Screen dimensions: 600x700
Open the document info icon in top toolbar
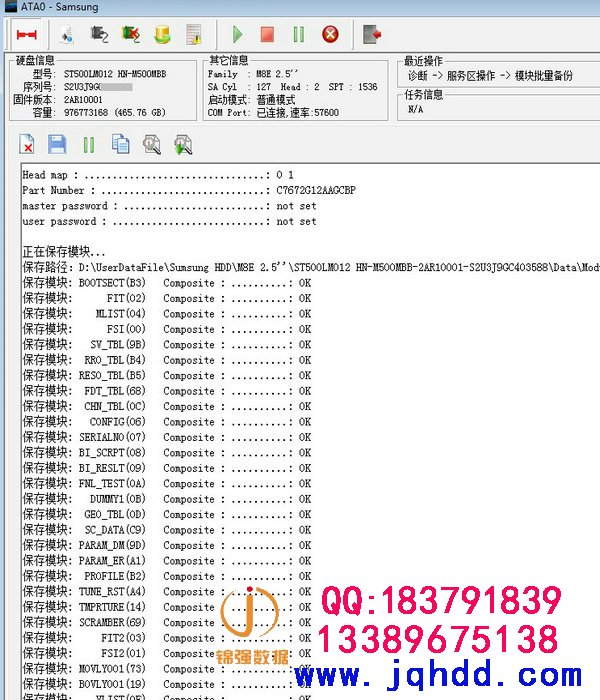(67, 34)
